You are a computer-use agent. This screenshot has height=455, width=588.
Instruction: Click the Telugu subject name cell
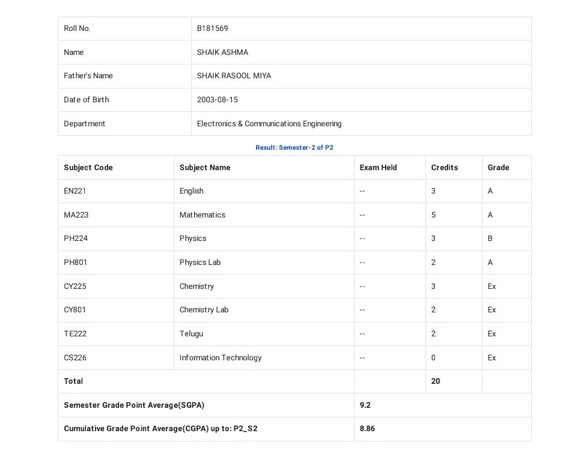coord(264,334)
